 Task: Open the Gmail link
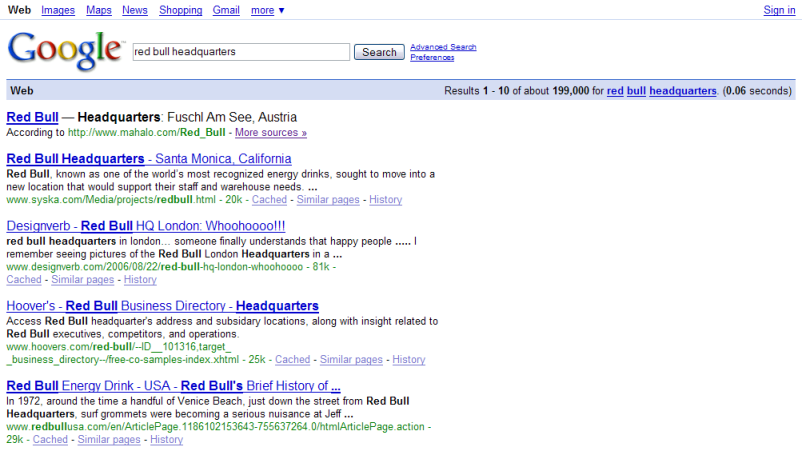point(226,10)
